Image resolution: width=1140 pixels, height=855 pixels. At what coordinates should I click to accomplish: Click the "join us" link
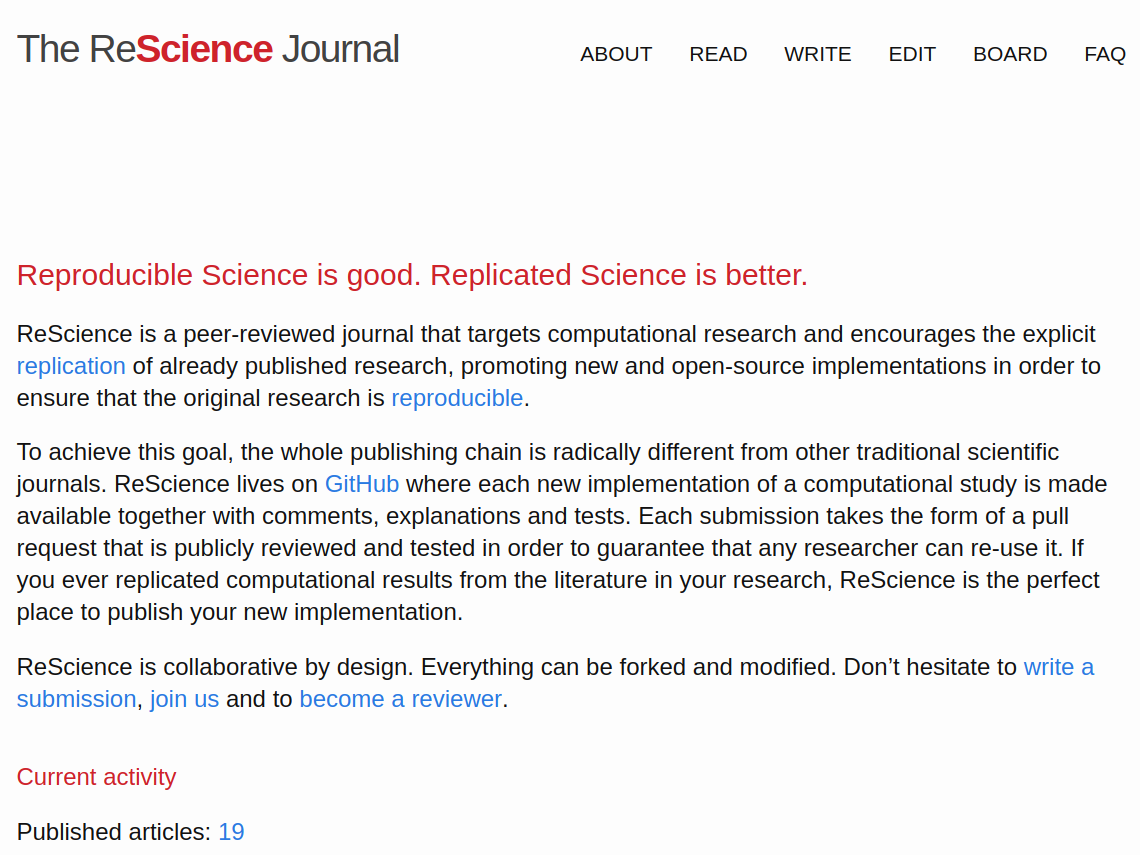tap(184, 699)
